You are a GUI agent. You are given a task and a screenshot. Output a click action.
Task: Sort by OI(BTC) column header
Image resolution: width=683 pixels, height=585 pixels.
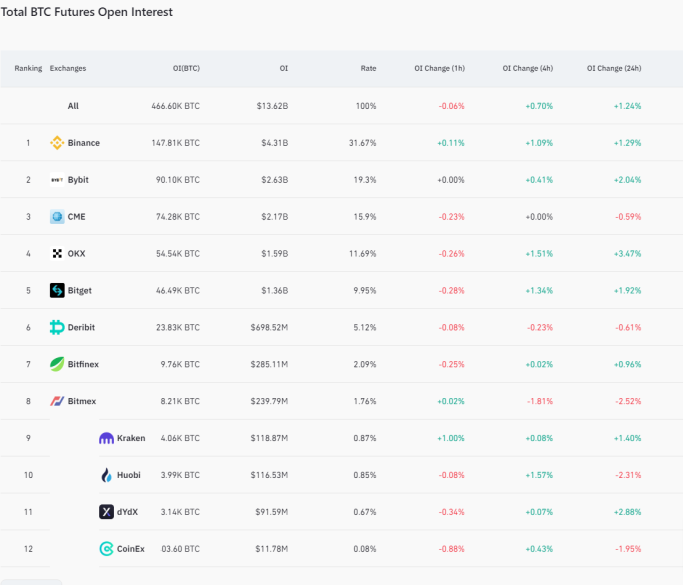point(186,68)
